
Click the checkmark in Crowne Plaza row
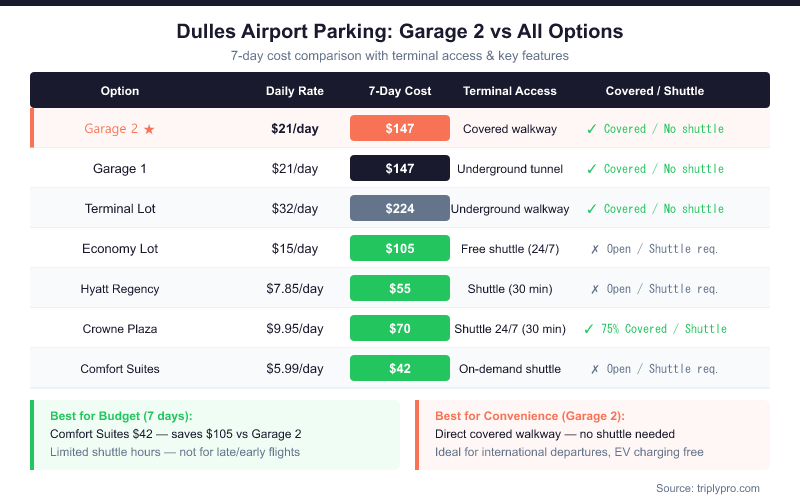tap(589, 329)
